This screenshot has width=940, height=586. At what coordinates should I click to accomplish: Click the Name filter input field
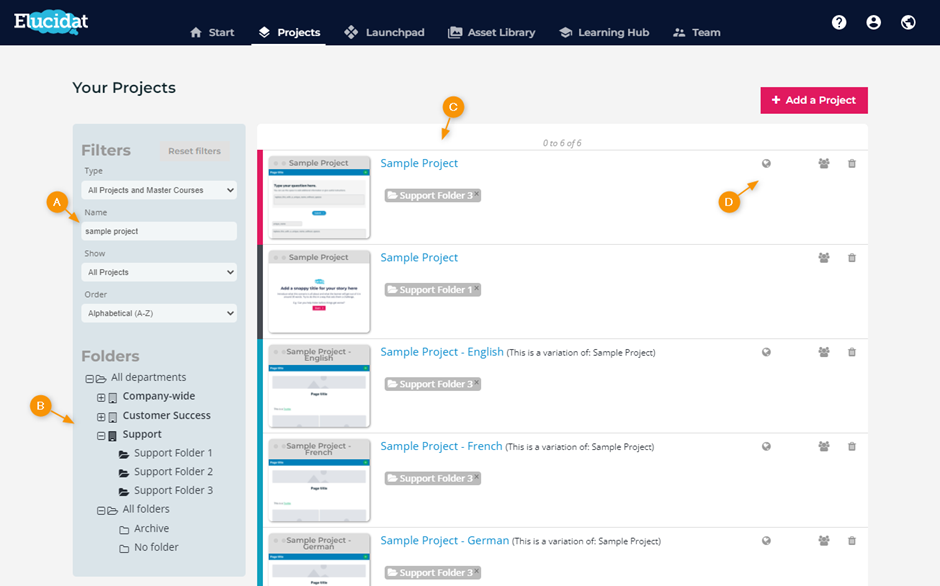pyautogui.click(x=159, y=231)
